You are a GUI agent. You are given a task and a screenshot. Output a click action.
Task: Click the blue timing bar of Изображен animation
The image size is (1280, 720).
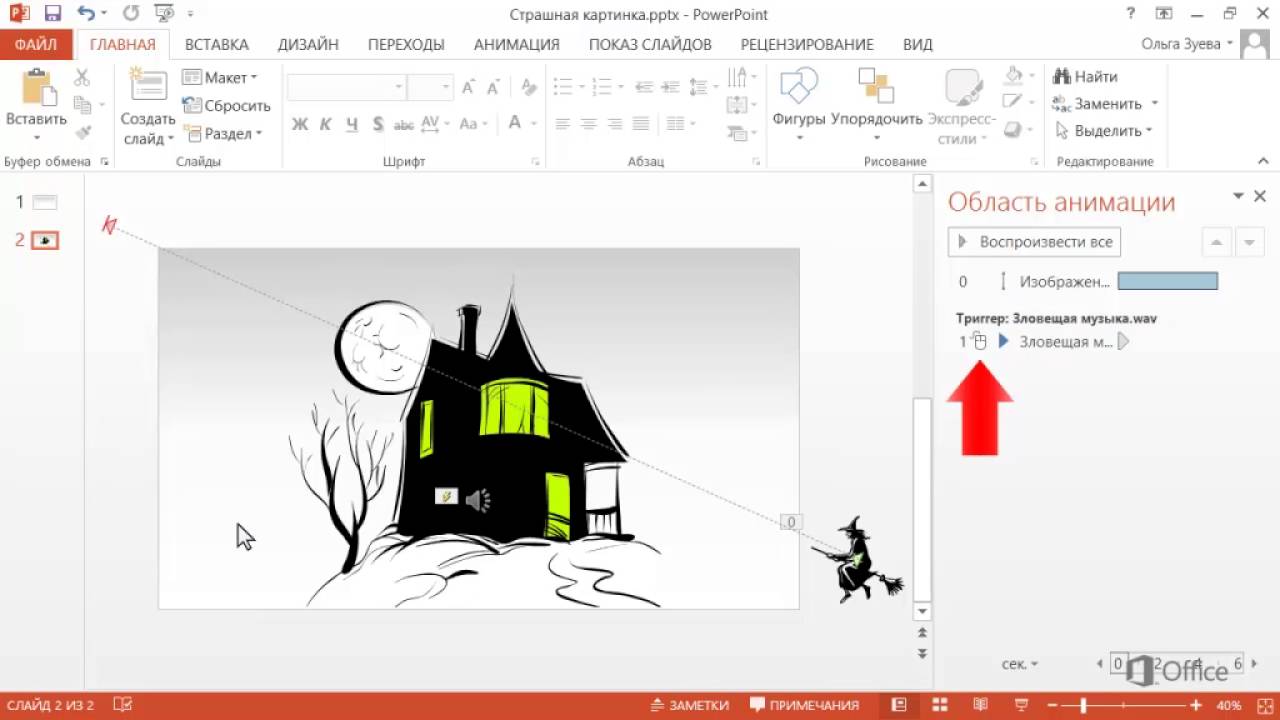pyautogui.click(x=1167, y=281)
